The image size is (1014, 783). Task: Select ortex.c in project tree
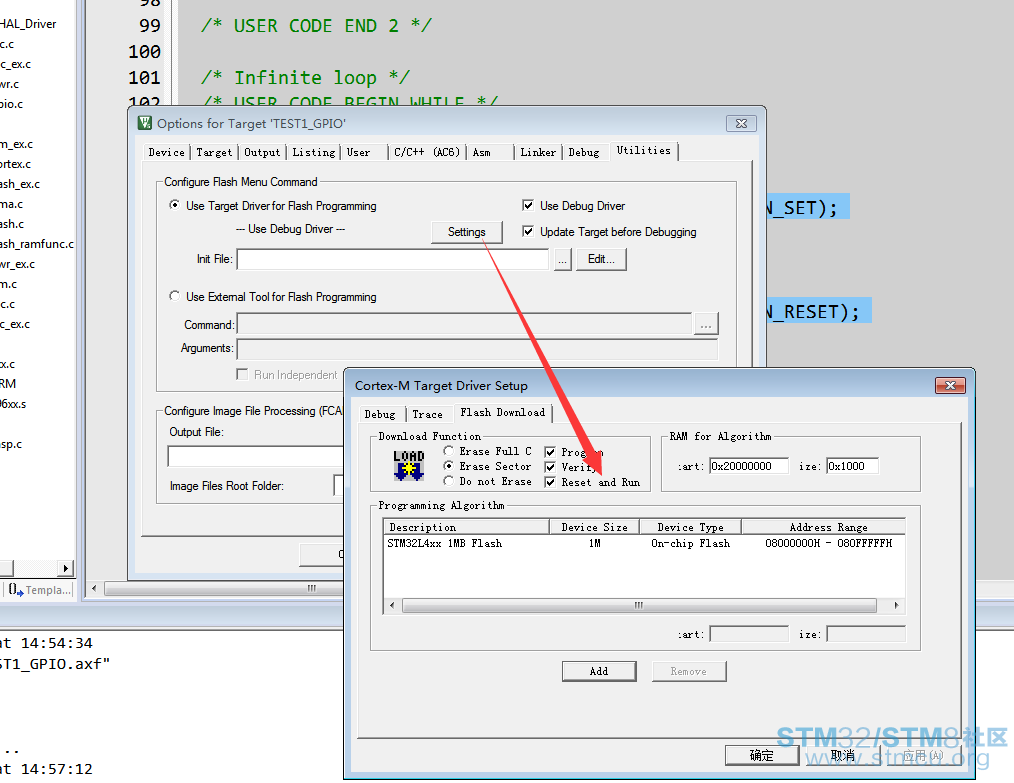[16, 164]
